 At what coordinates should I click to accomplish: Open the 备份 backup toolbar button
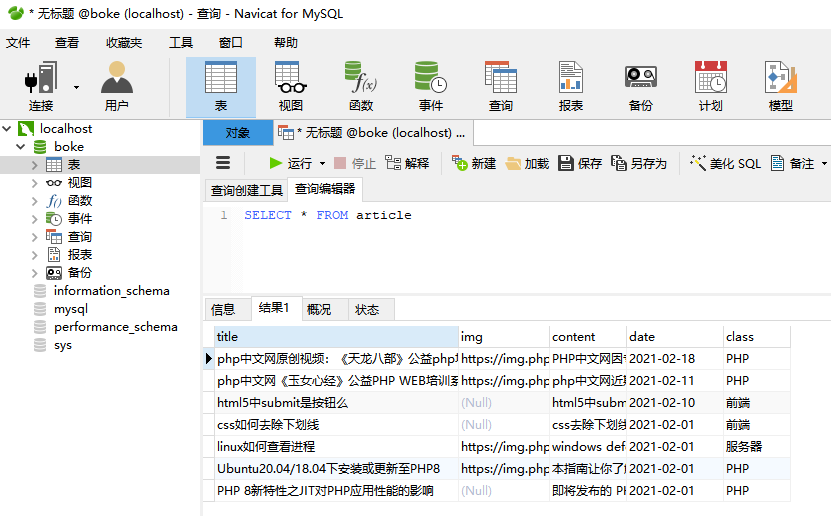[641, 87]
